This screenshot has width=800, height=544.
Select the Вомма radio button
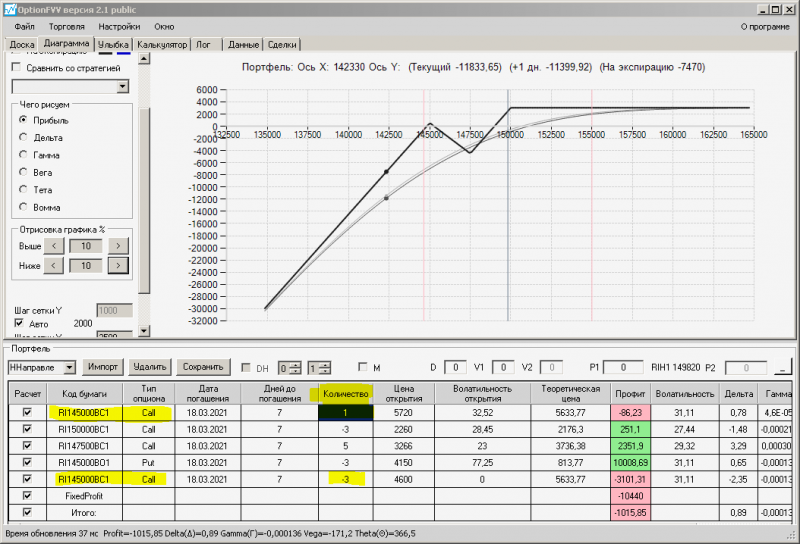click(23, 207)
